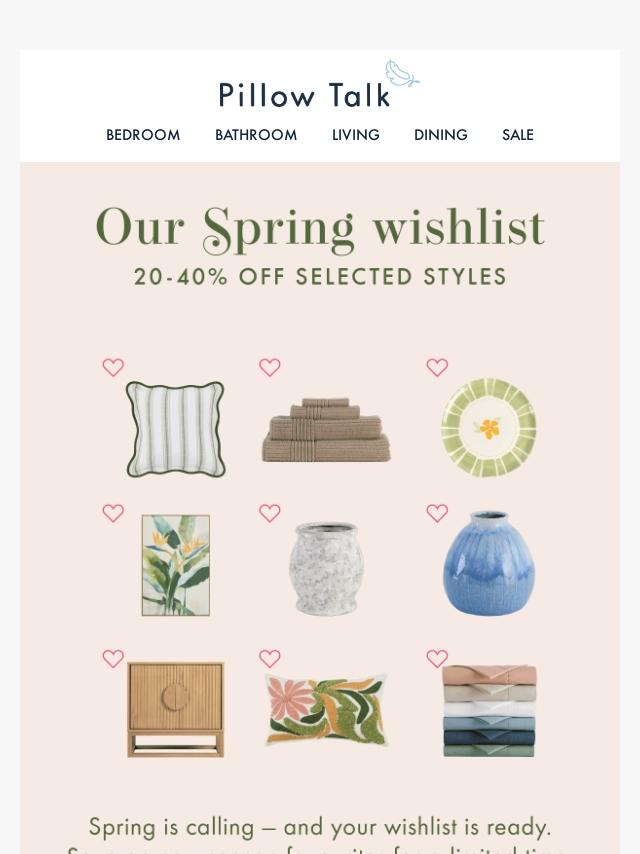Go to the DINING category
Screen dimensions: 640x854
(x=441, y=135)
